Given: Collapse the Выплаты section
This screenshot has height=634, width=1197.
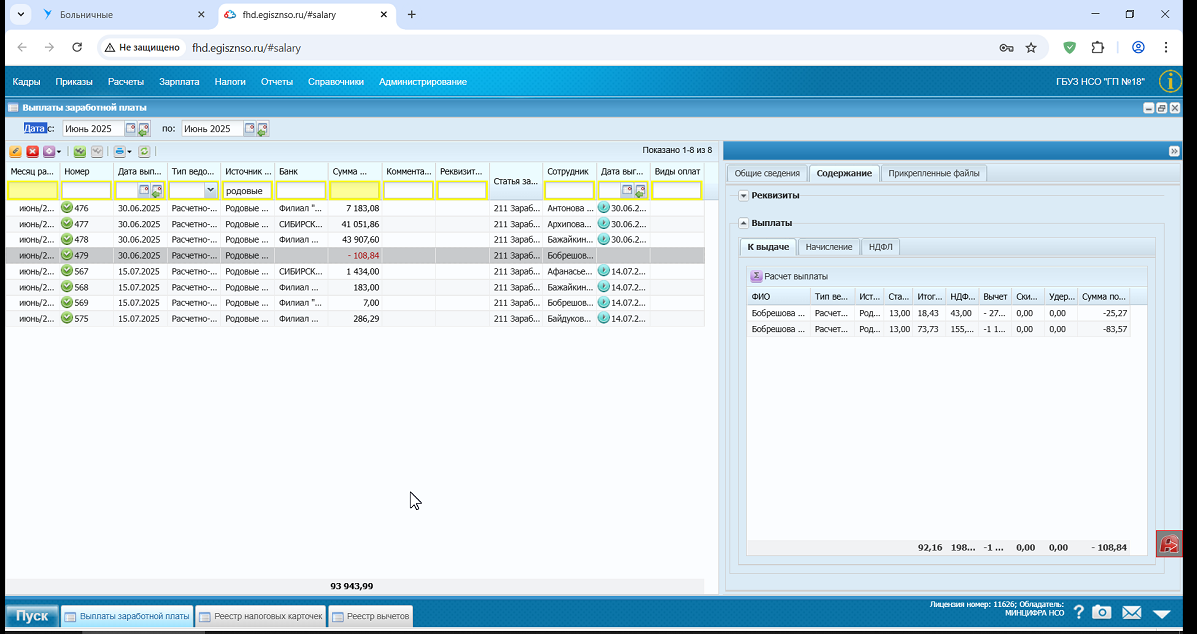Looking at the screenshot, I should coord(744,223).
